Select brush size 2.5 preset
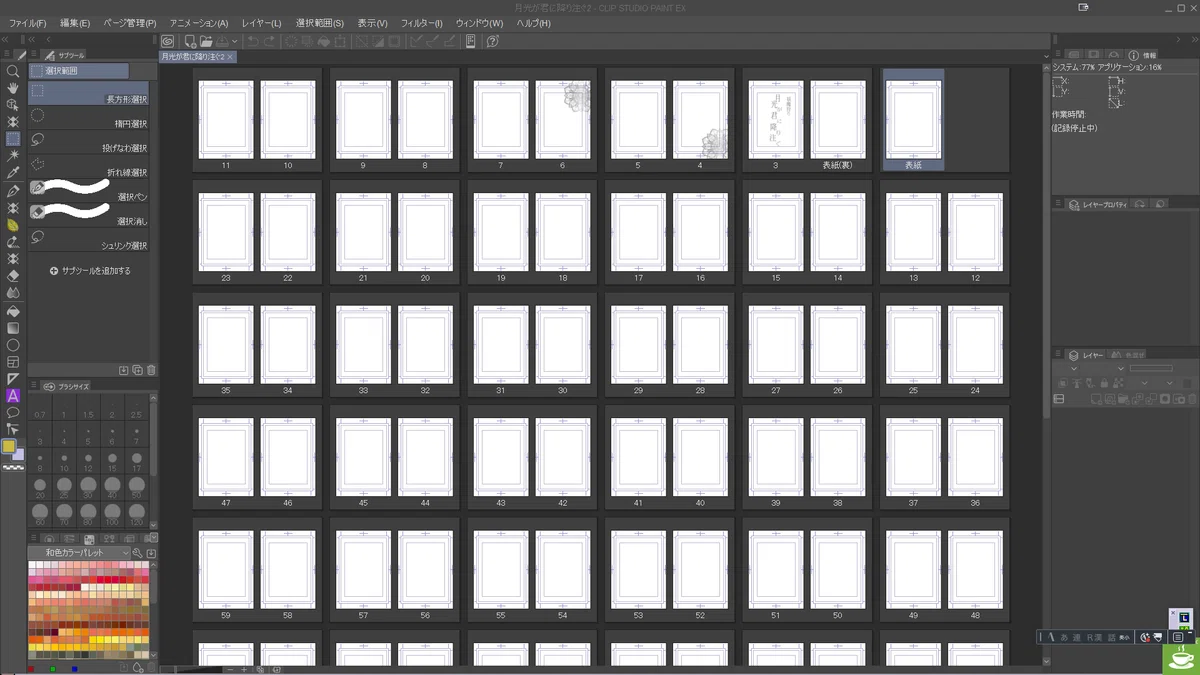Screen dimensions: 1200x675 (136, 410)
